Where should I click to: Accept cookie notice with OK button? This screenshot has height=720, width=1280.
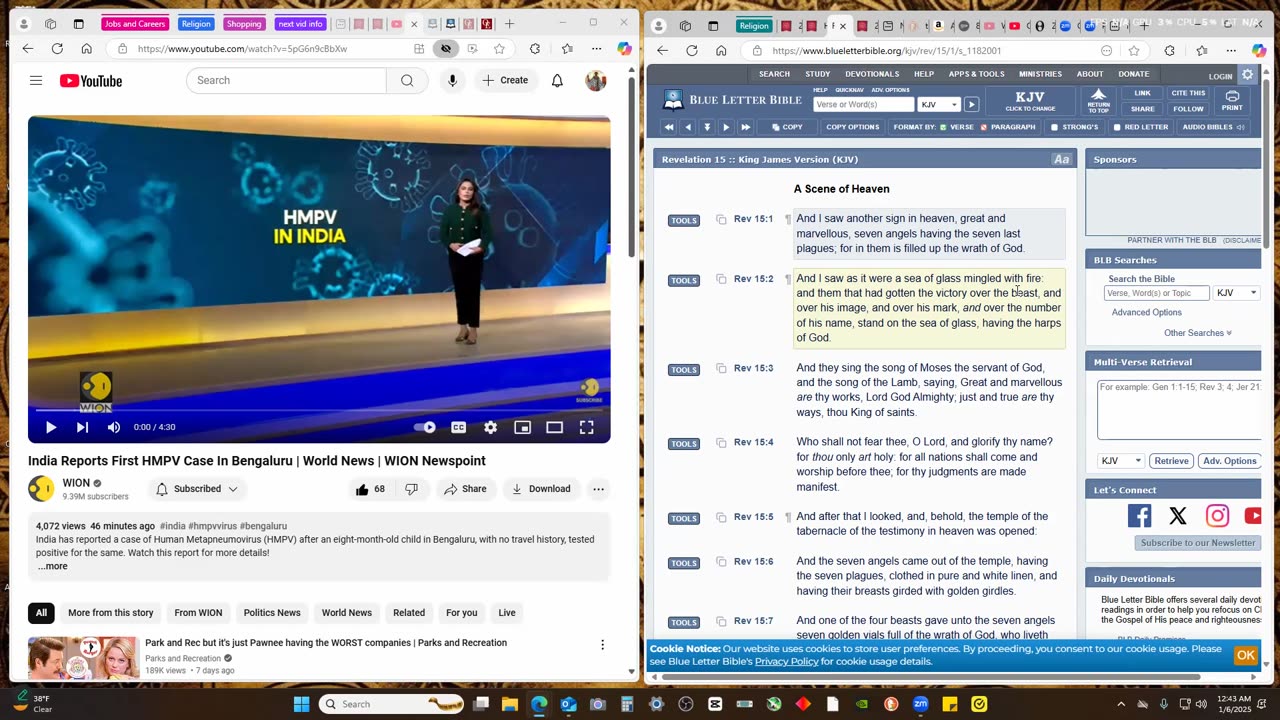[1245, 655]
